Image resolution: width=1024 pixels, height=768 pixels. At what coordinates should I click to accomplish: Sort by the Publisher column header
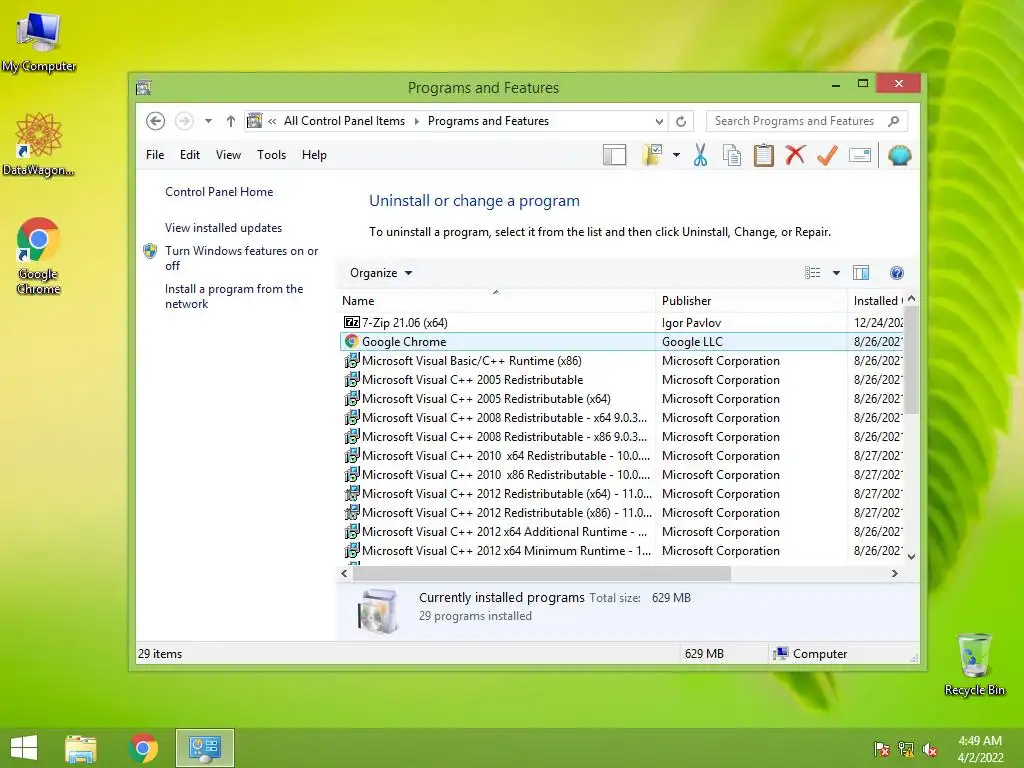(751, 301)
